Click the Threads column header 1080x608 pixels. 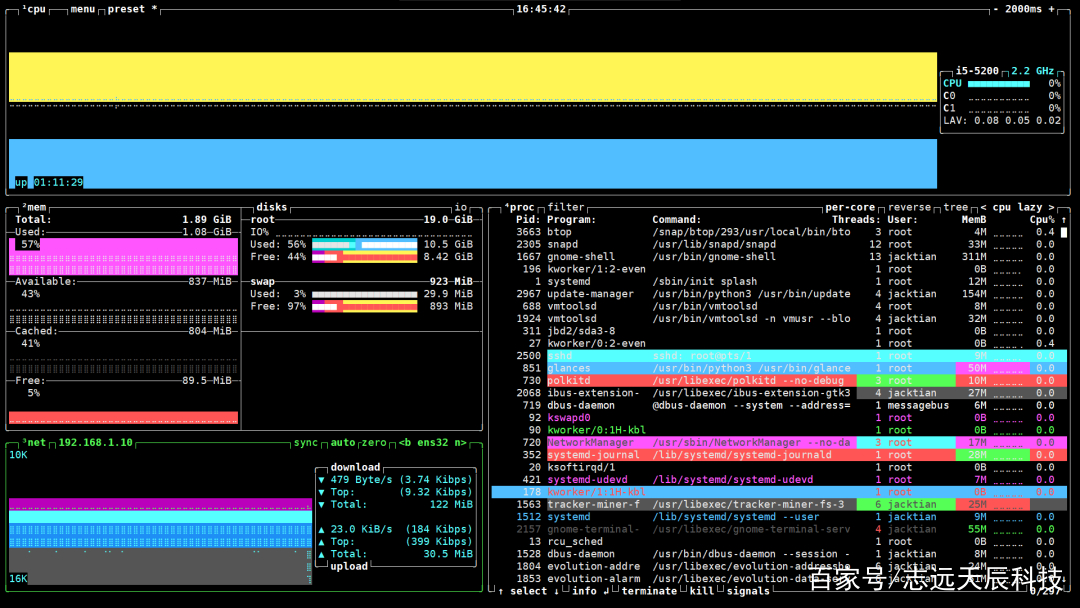[856, 220]
